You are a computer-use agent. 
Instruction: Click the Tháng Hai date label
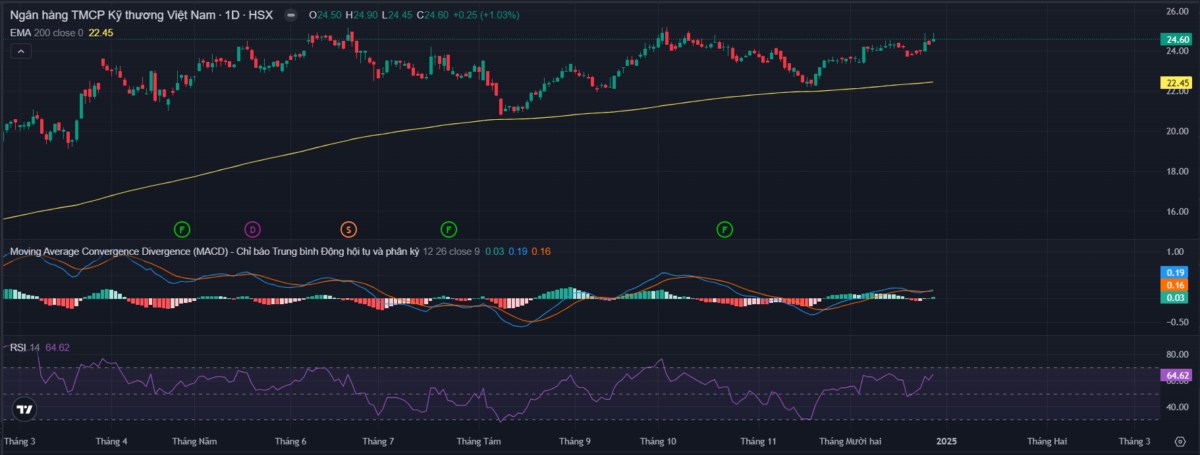tap(1047, 441)
